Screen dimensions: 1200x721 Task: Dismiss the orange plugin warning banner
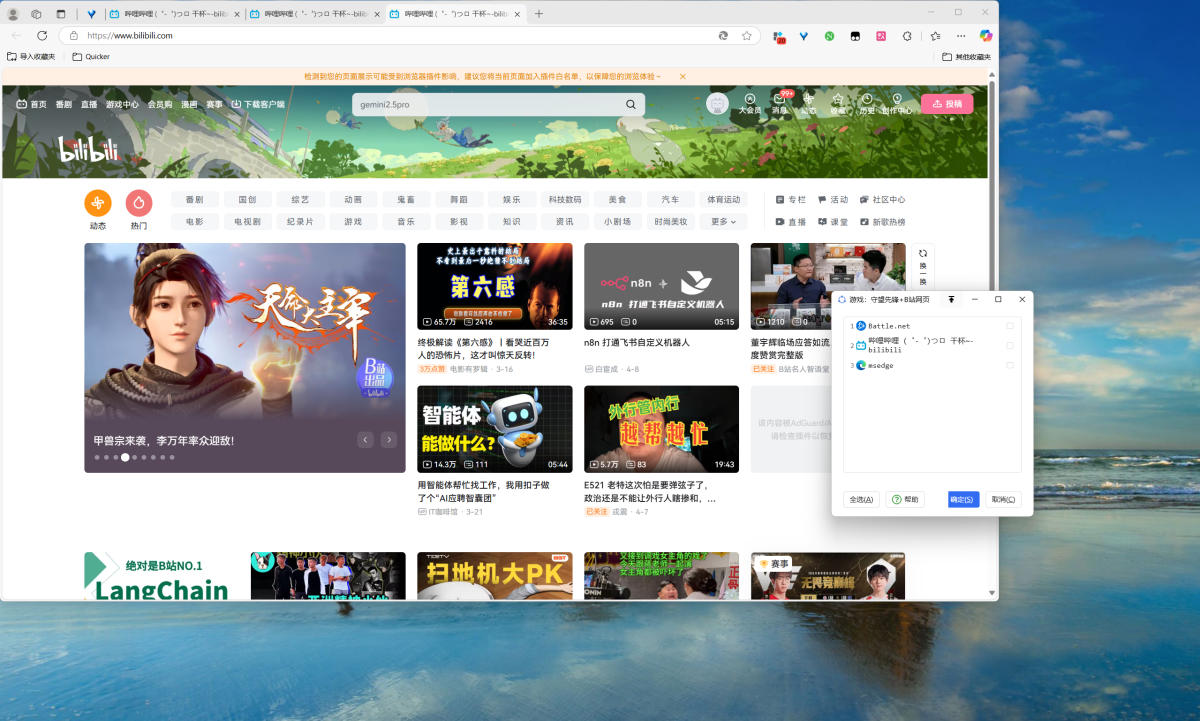(x=683, y=76)
